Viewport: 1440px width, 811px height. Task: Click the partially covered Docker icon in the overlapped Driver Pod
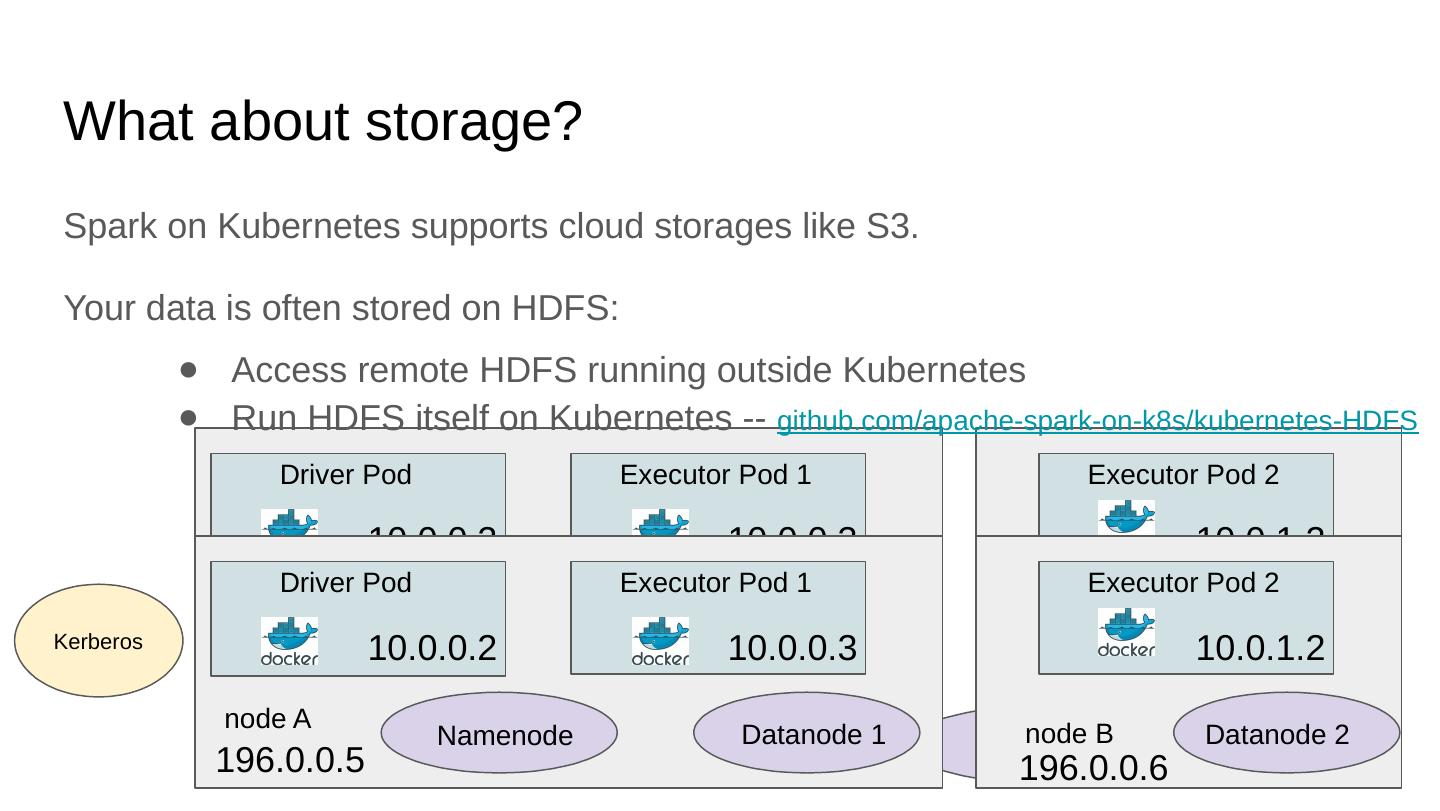[289, 521]
